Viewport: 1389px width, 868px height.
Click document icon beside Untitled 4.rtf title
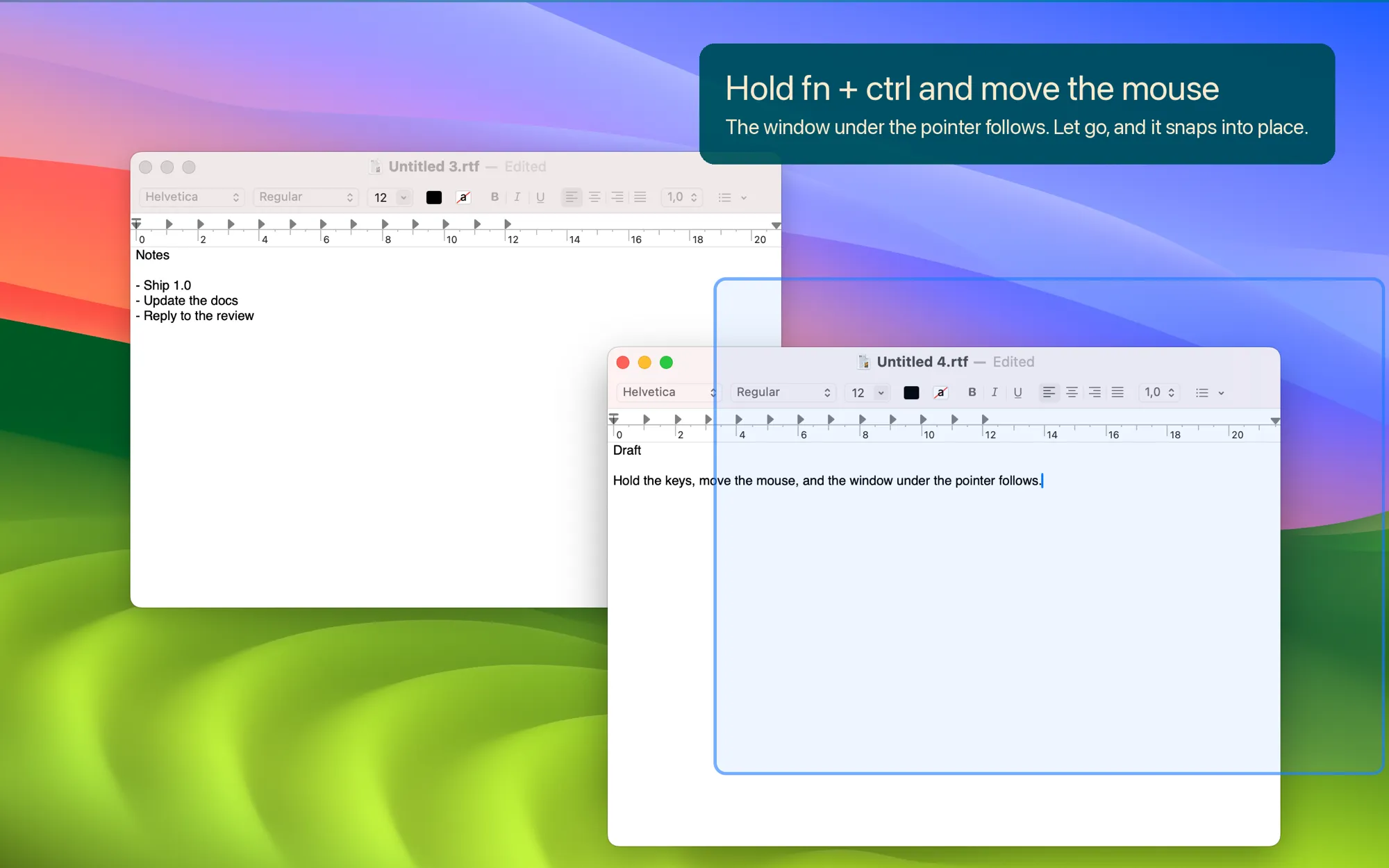(x=863, y=362)
